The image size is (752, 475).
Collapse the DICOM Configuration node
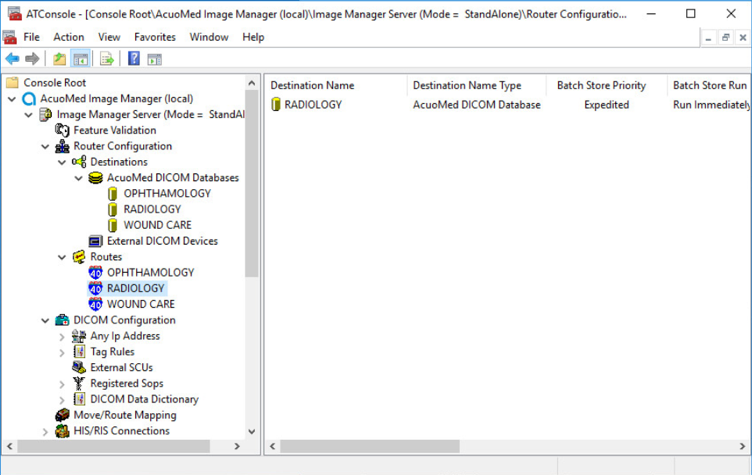[46, 321]
